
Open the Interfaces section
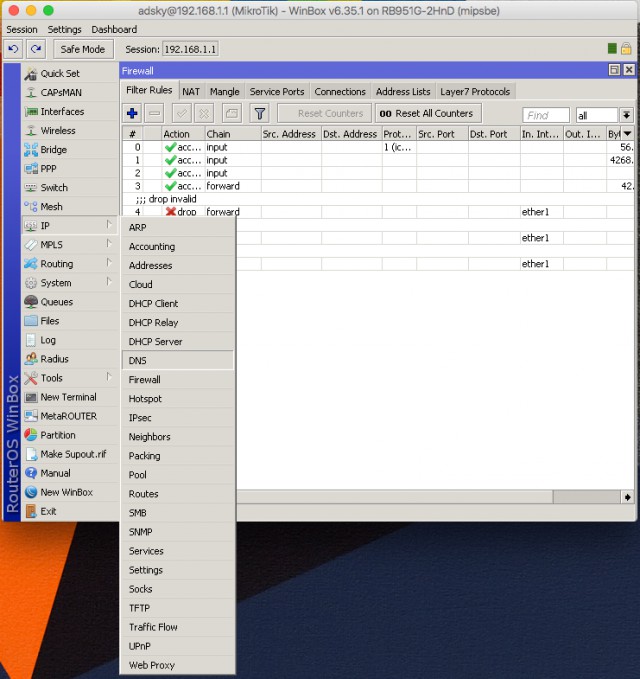pos(70,112)
